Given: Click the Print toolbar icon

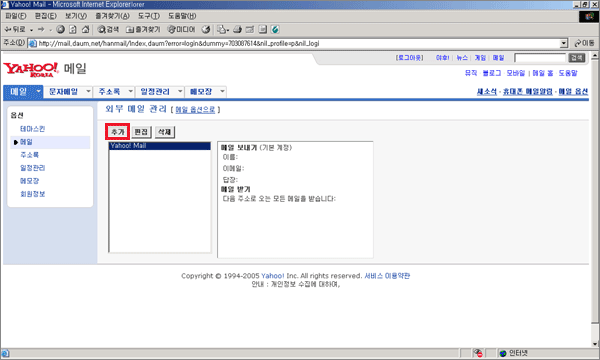Looking at the screenshot, I should 237,29.
